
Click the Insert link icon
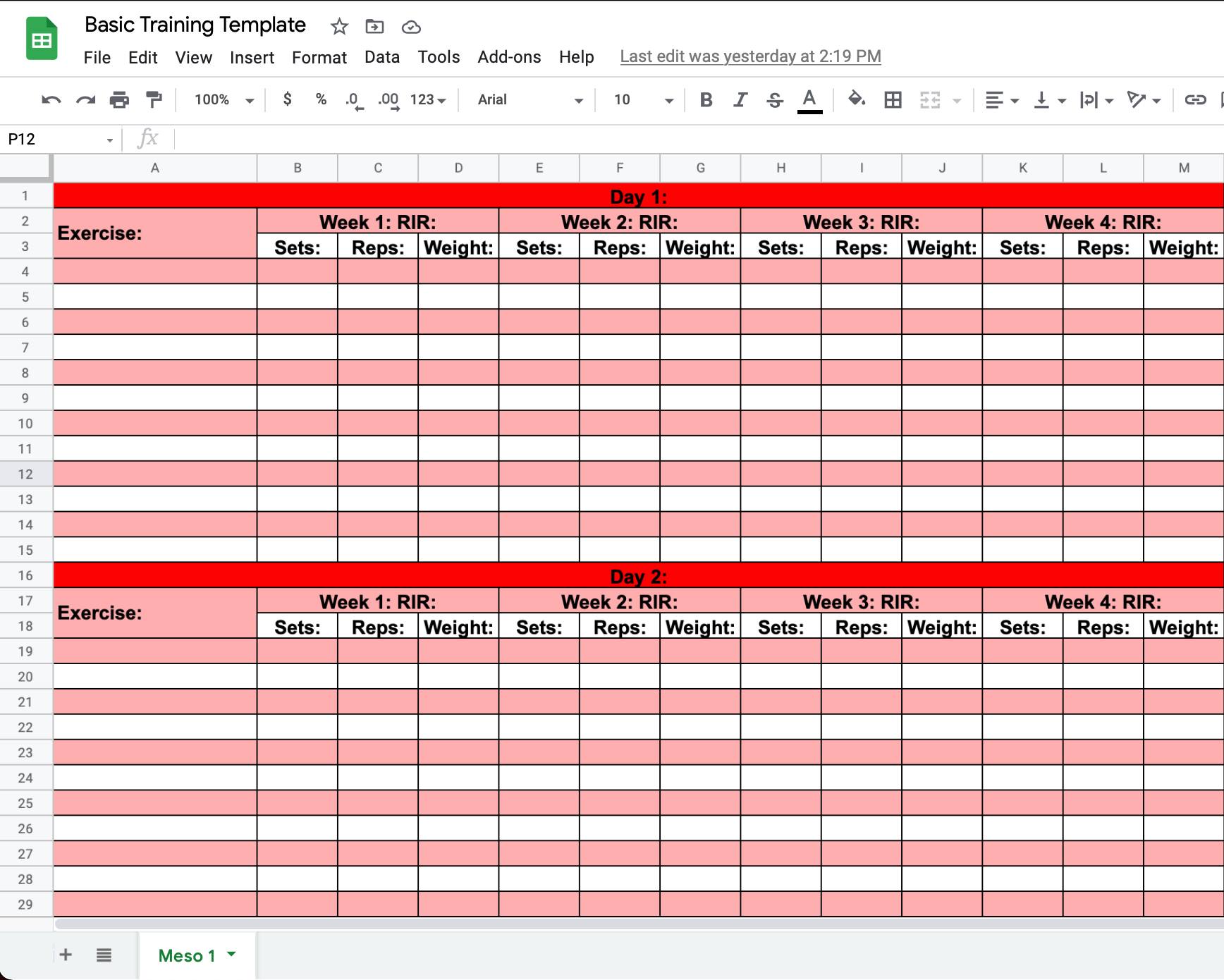coord(1195,100)
